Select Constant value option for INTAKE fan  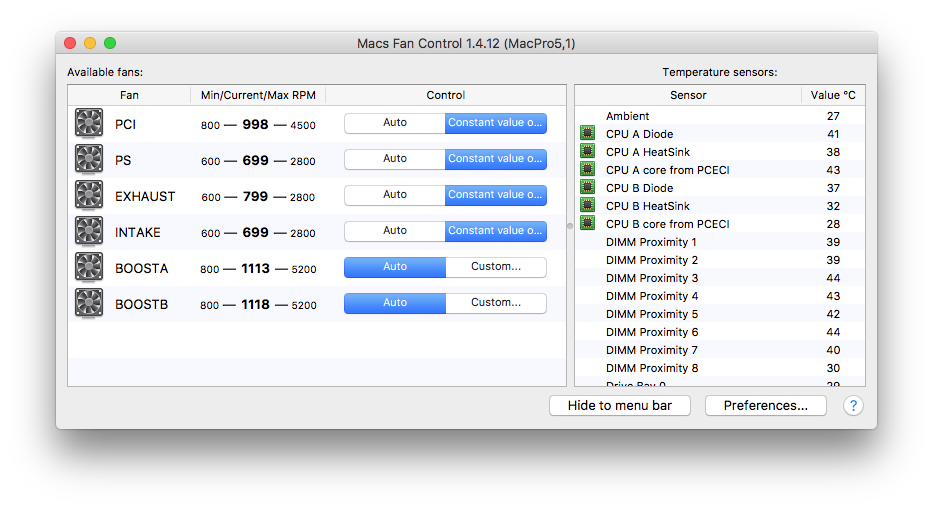coord(496,231)
